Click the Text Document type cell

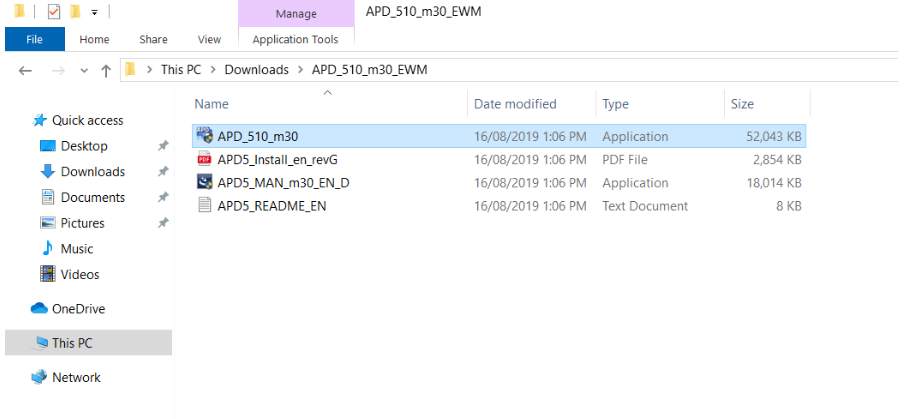(x=645, y=206)
